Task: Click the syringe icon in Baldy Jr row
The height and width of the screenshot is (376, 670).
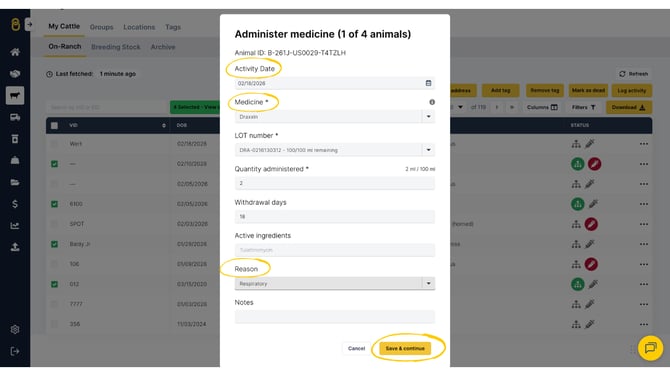Action: click(590, 244)
